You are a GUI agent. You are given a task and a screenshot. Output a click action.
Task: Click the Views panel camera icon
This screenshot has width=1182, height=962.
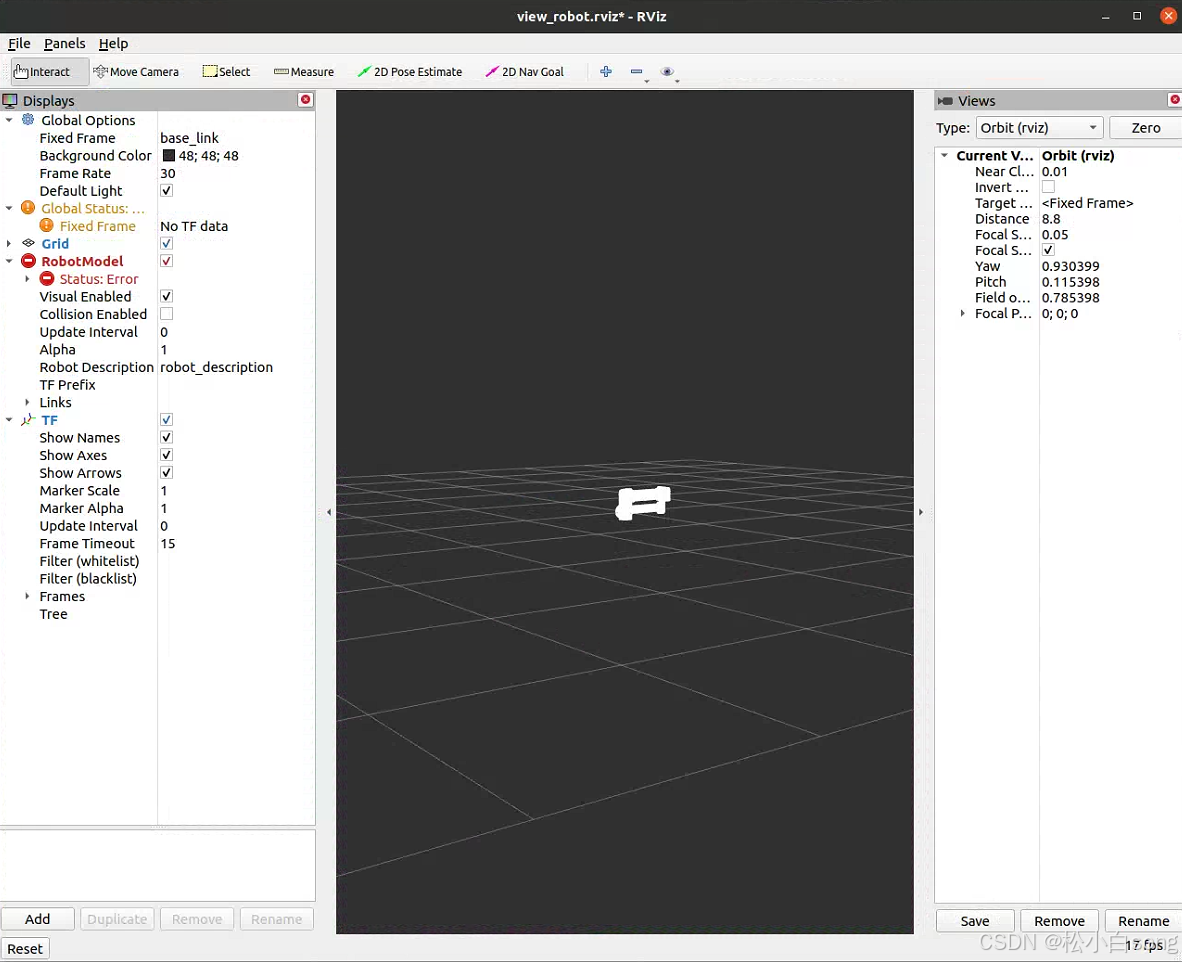945,100
